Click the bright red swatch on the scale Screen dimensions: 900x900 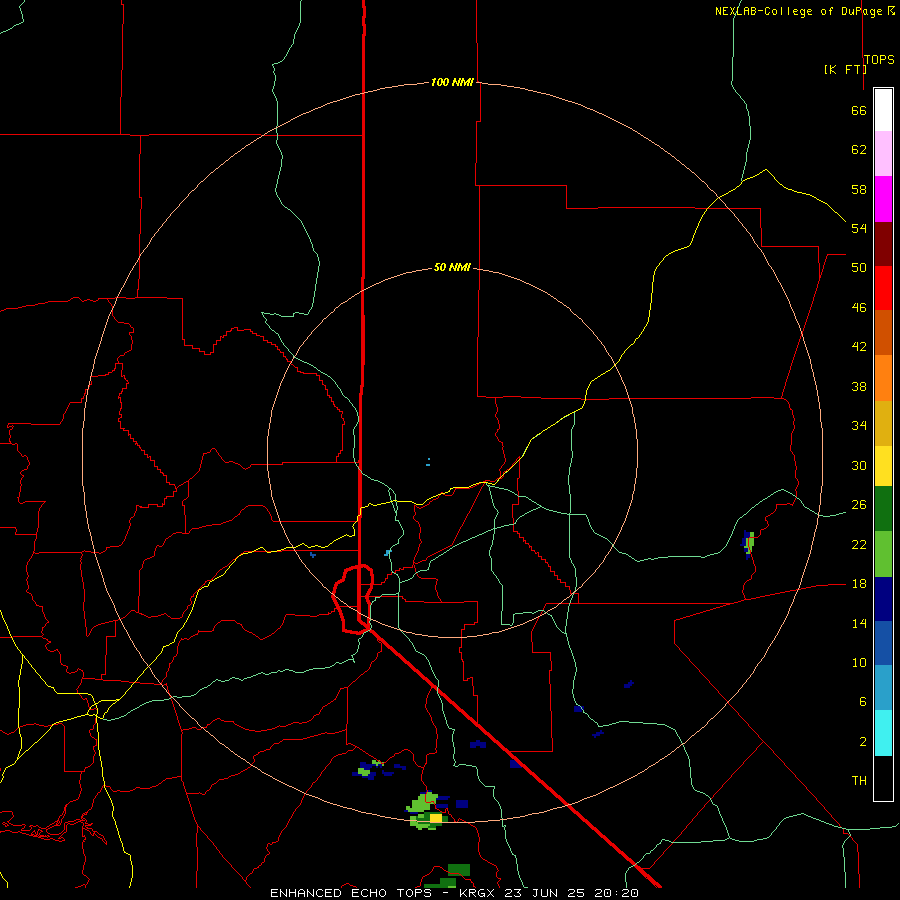883,288
